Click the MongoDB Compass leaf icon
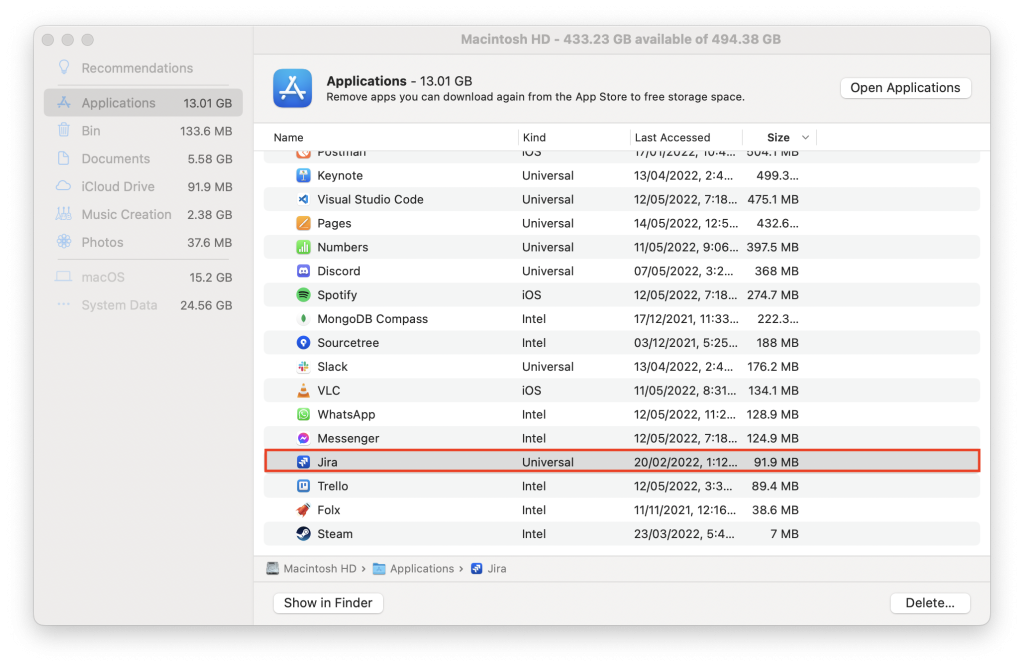 pyautogui.click(x=303, y=319)
